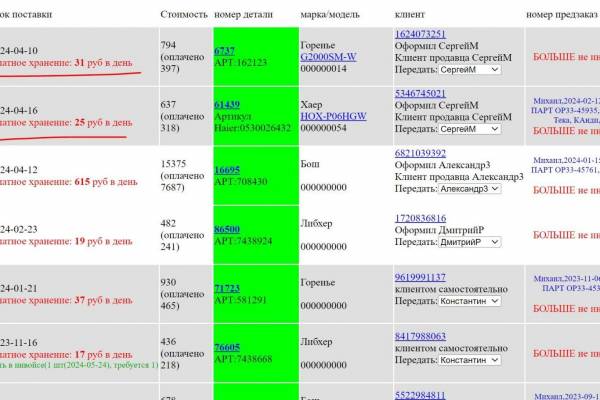Click the storage fee text 17 руб в день
The image size is (600, 400).
coord(103,354)
